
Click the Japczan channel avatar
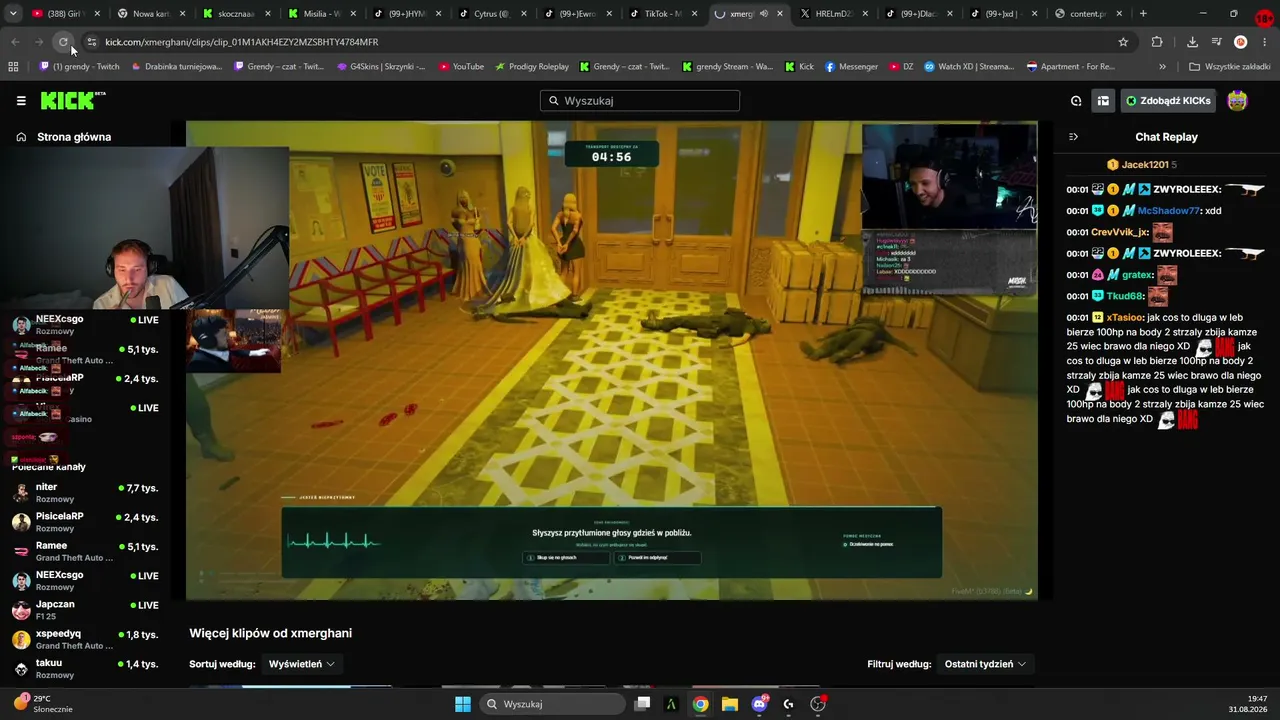click(x=21, y=610)
